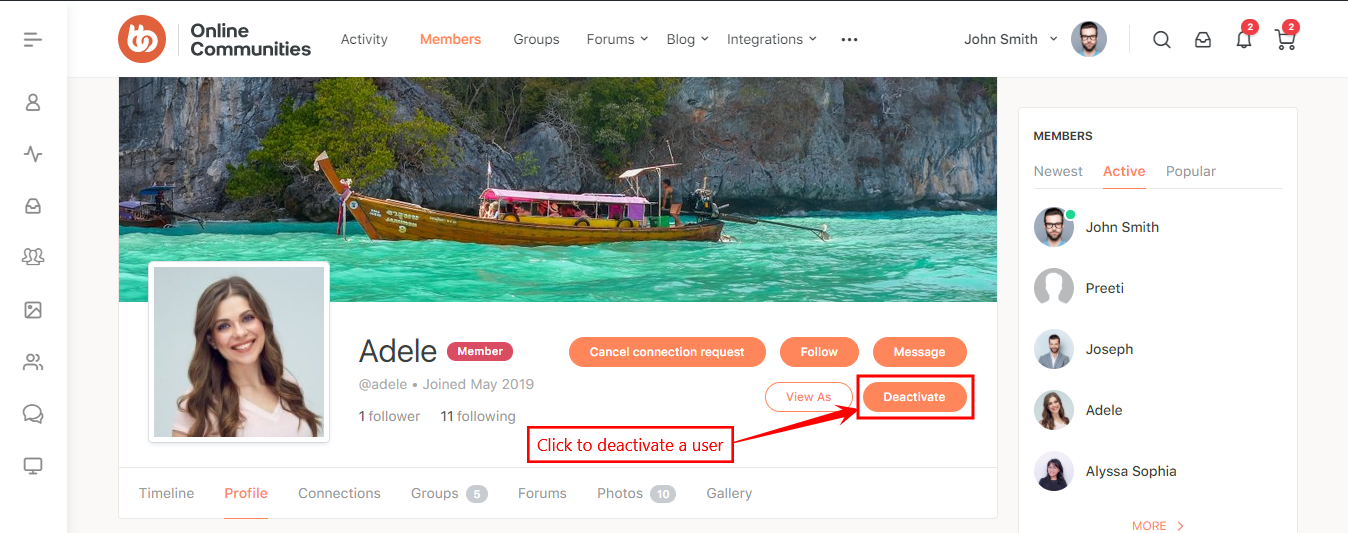Click the '11 following' count
1348x533 pixels.
[x=478, y=416]
